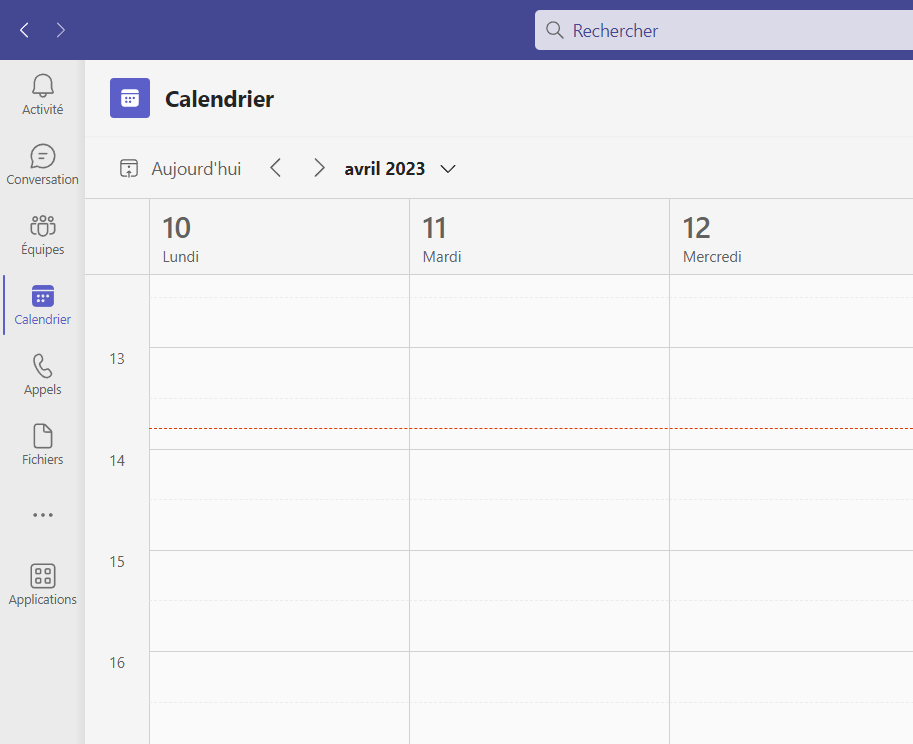Open Activité in the sidebar
The height and width of the screenshot is (744, 913).
pyautogui.click(x=43, y=95)
